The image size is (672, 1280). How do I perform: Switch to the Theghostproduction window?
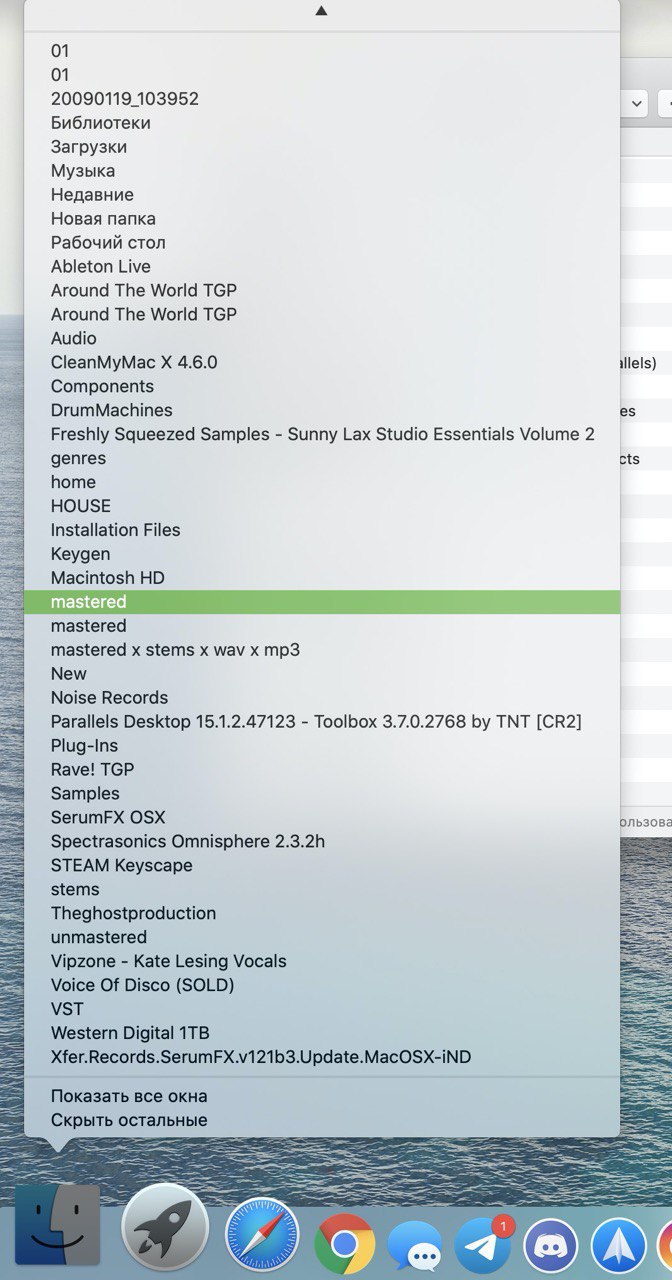pyautogui.click(x=322, y=914)
